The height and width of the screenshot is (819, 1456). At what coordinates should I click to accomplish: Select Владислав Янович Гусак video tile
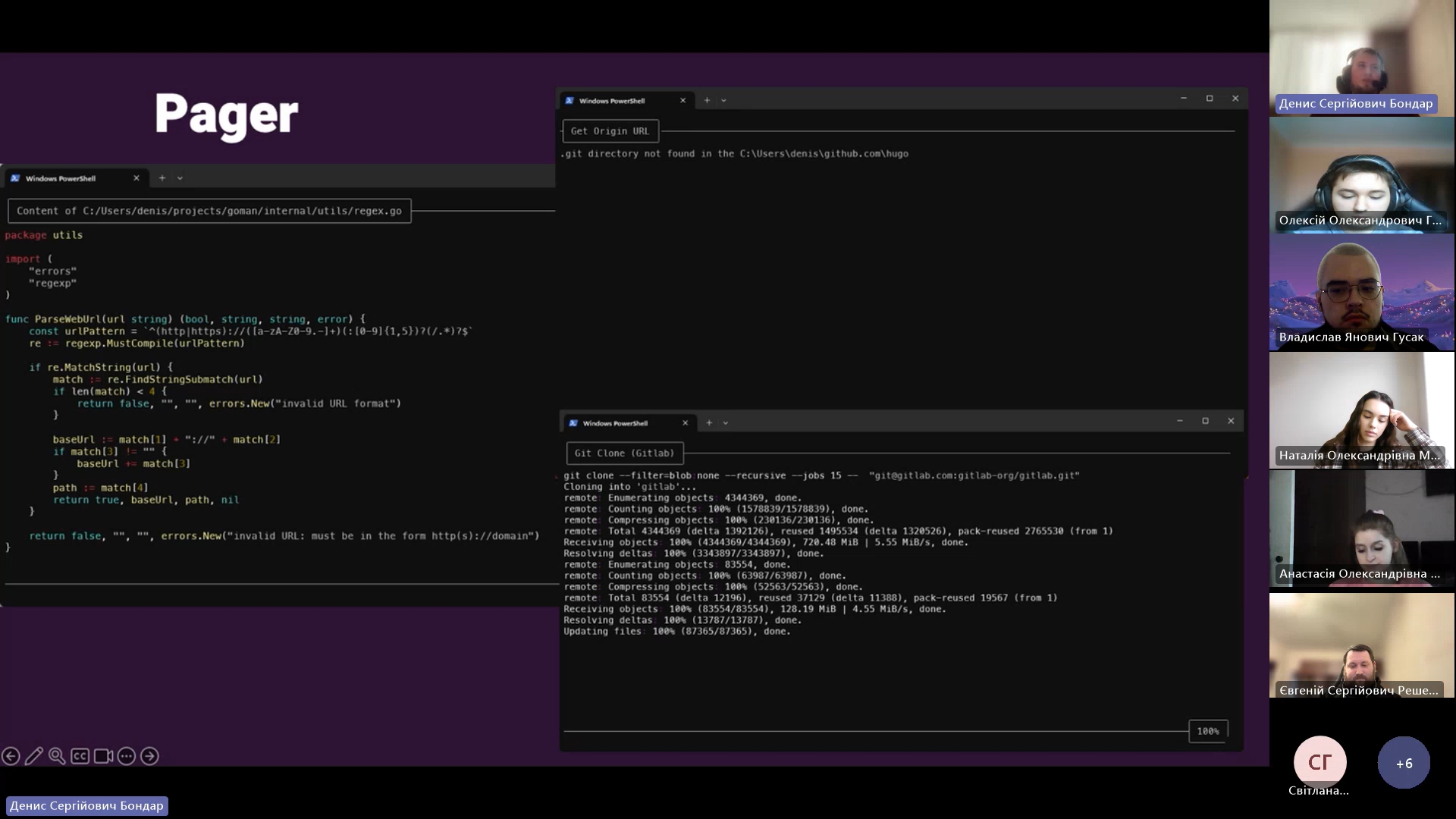1361,292
